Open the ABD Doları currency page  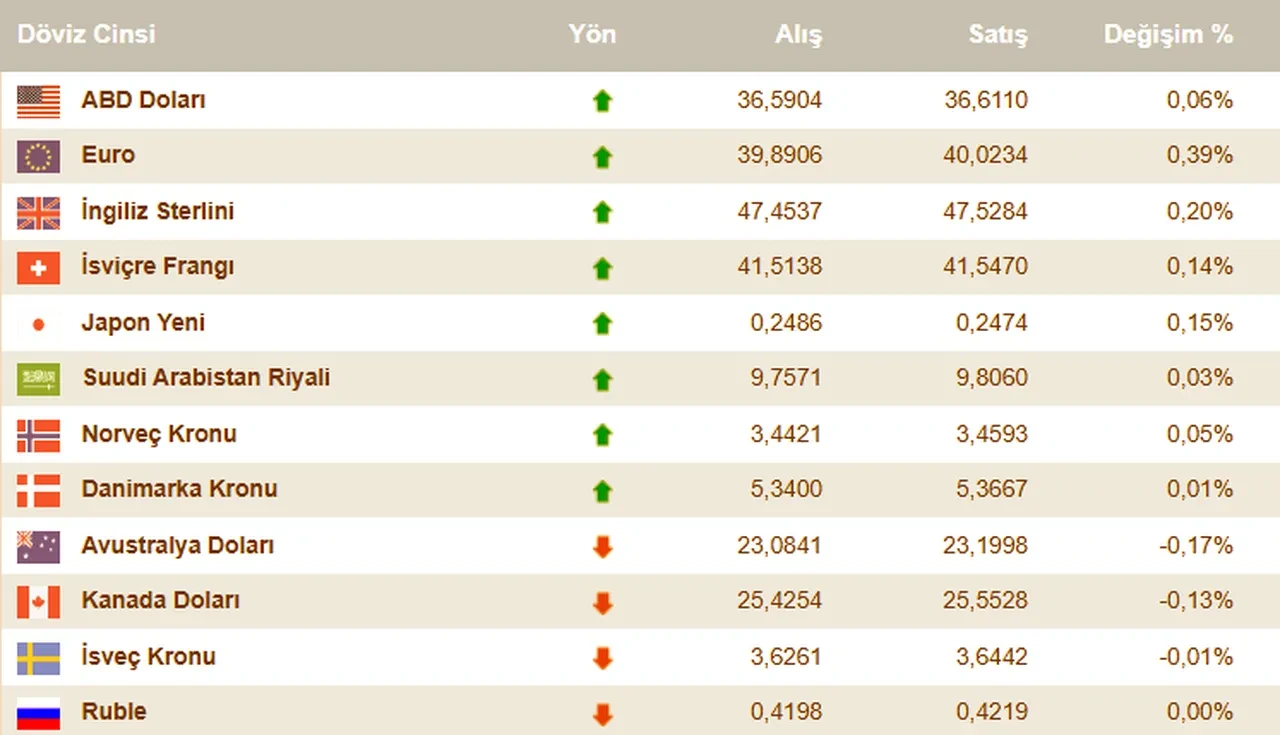point(143,101)
